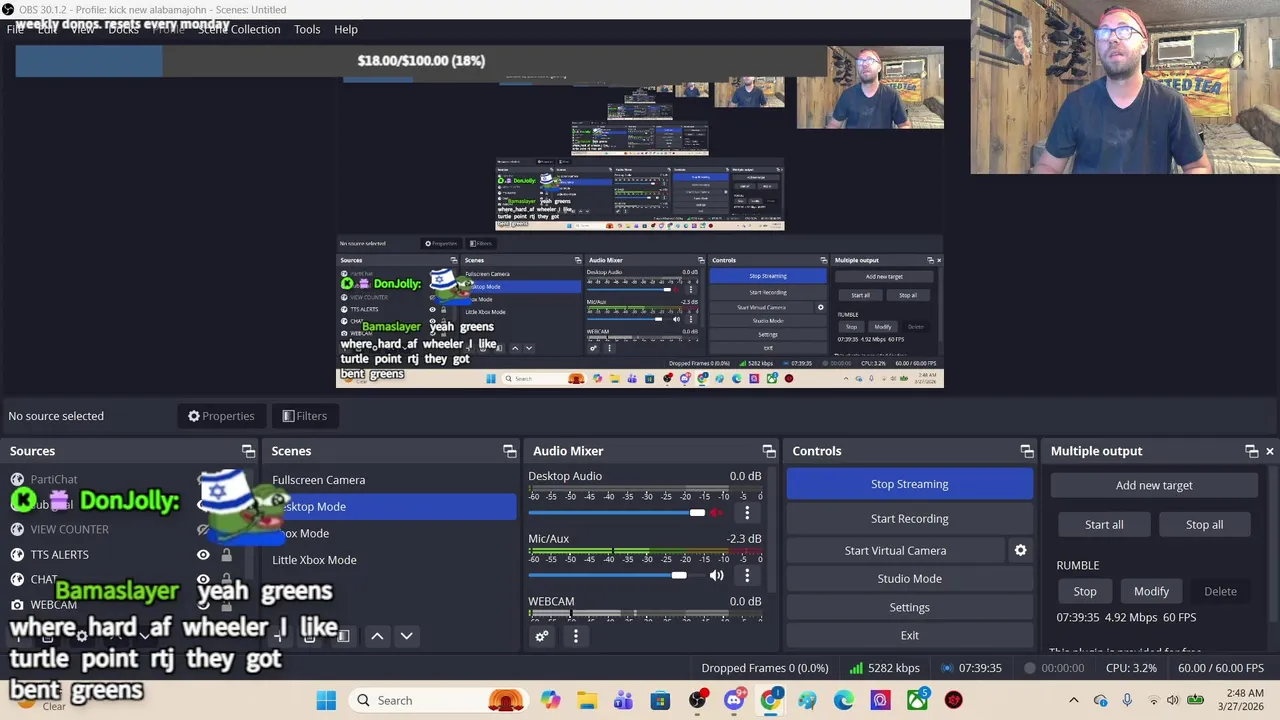
Task: Open the Windows Start menu
Action: click(326, 700)
